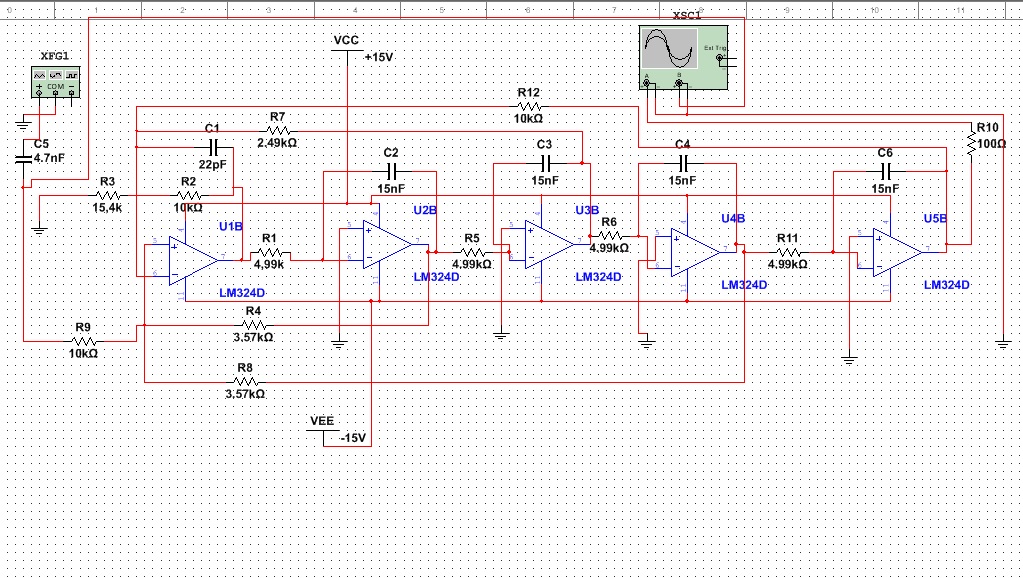Click the +15V voltage value text
1023x578 pixels.
click(x=379, y=58)
